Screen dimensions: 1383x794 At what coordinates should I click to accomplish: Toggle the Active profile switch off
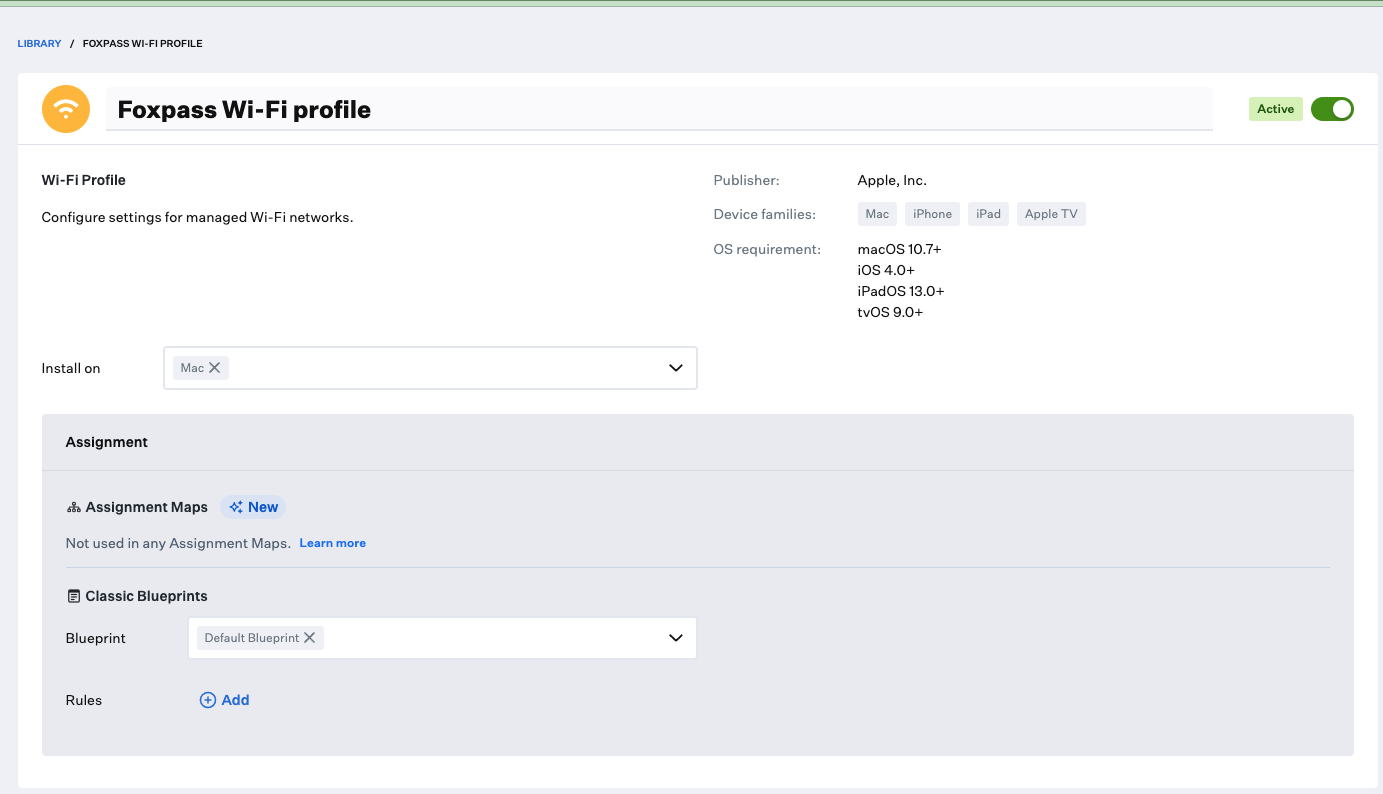click(1332, 109)
